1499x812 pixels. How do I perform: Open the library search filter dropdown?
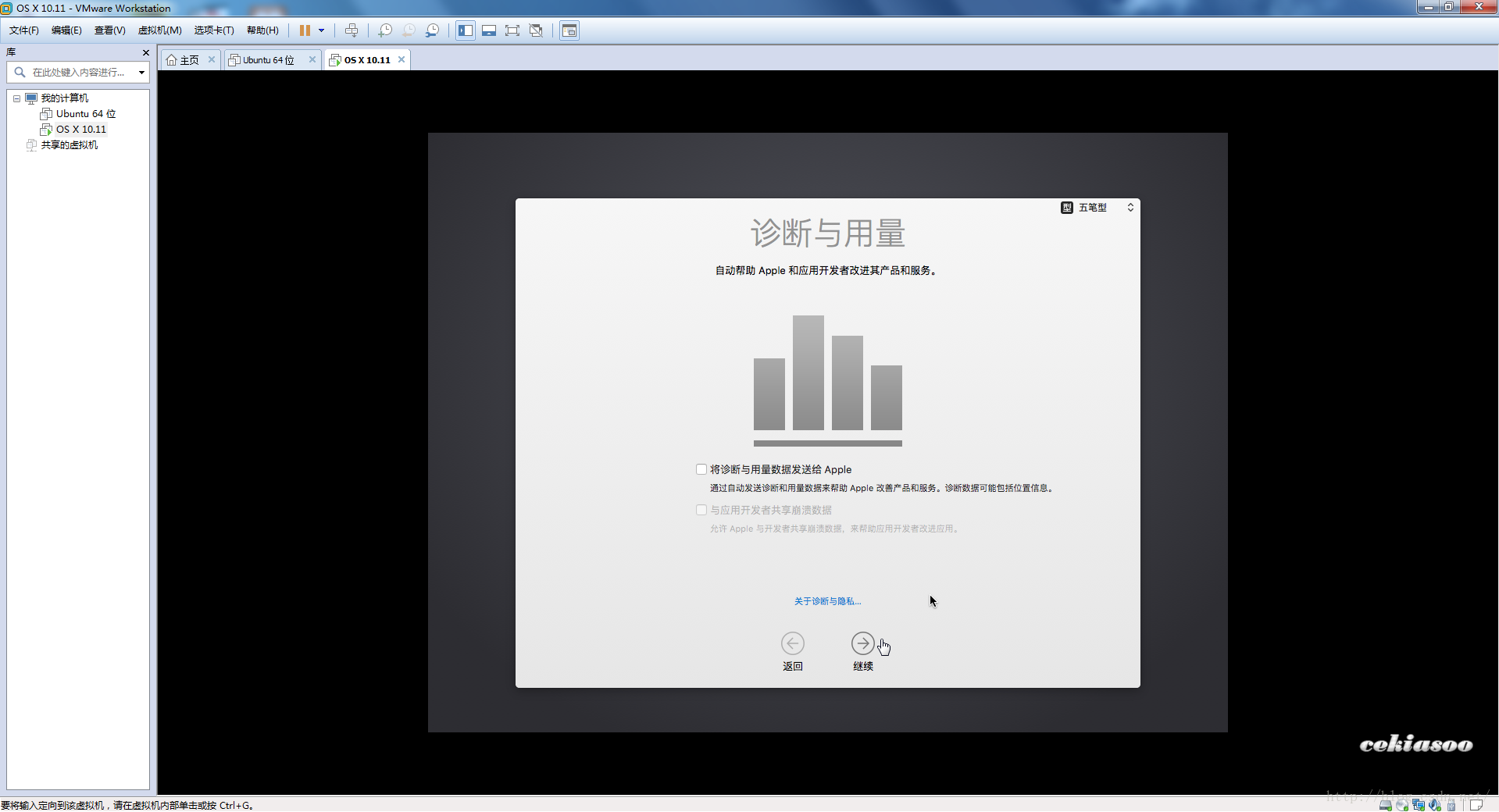click(x=141, y=73)
